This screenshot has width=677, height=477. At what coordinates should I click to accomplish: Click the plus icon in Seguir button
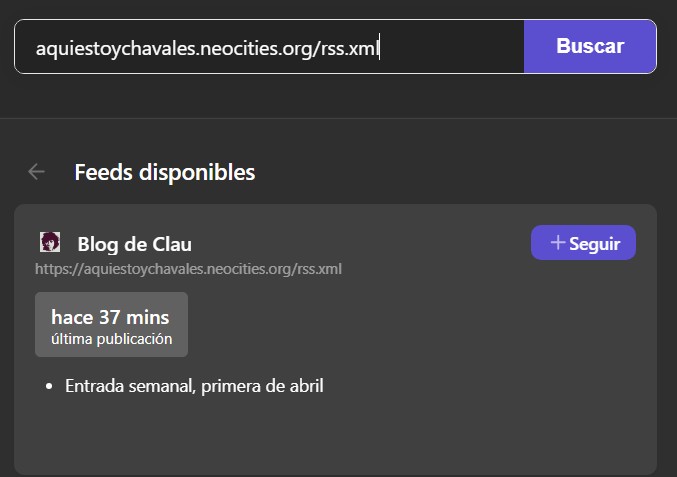click(x=558, y=243)
